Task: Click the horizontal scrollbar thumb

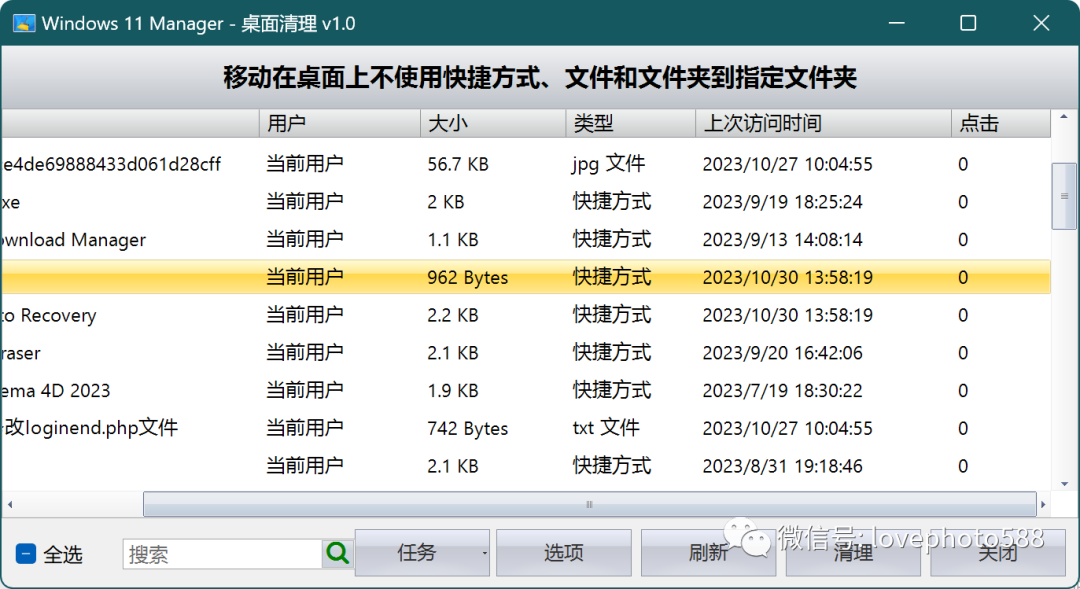Action: pyautogui.click(x=590, y=504)
